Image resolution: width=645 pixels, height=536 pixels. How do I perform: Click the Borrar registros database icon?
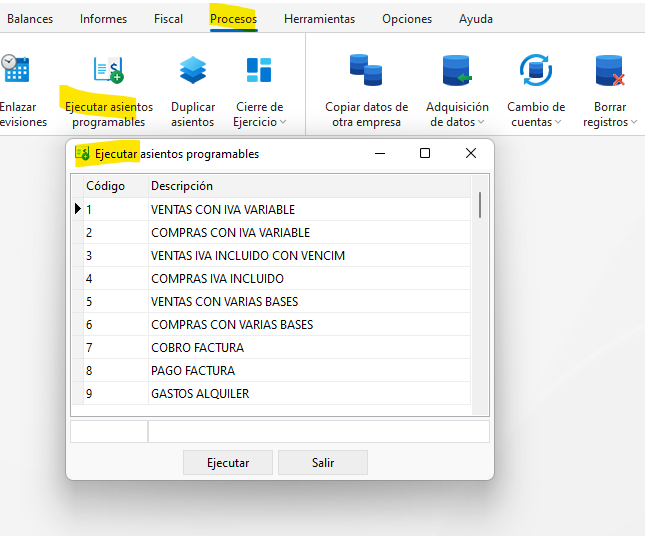click(x=610, y=70)
